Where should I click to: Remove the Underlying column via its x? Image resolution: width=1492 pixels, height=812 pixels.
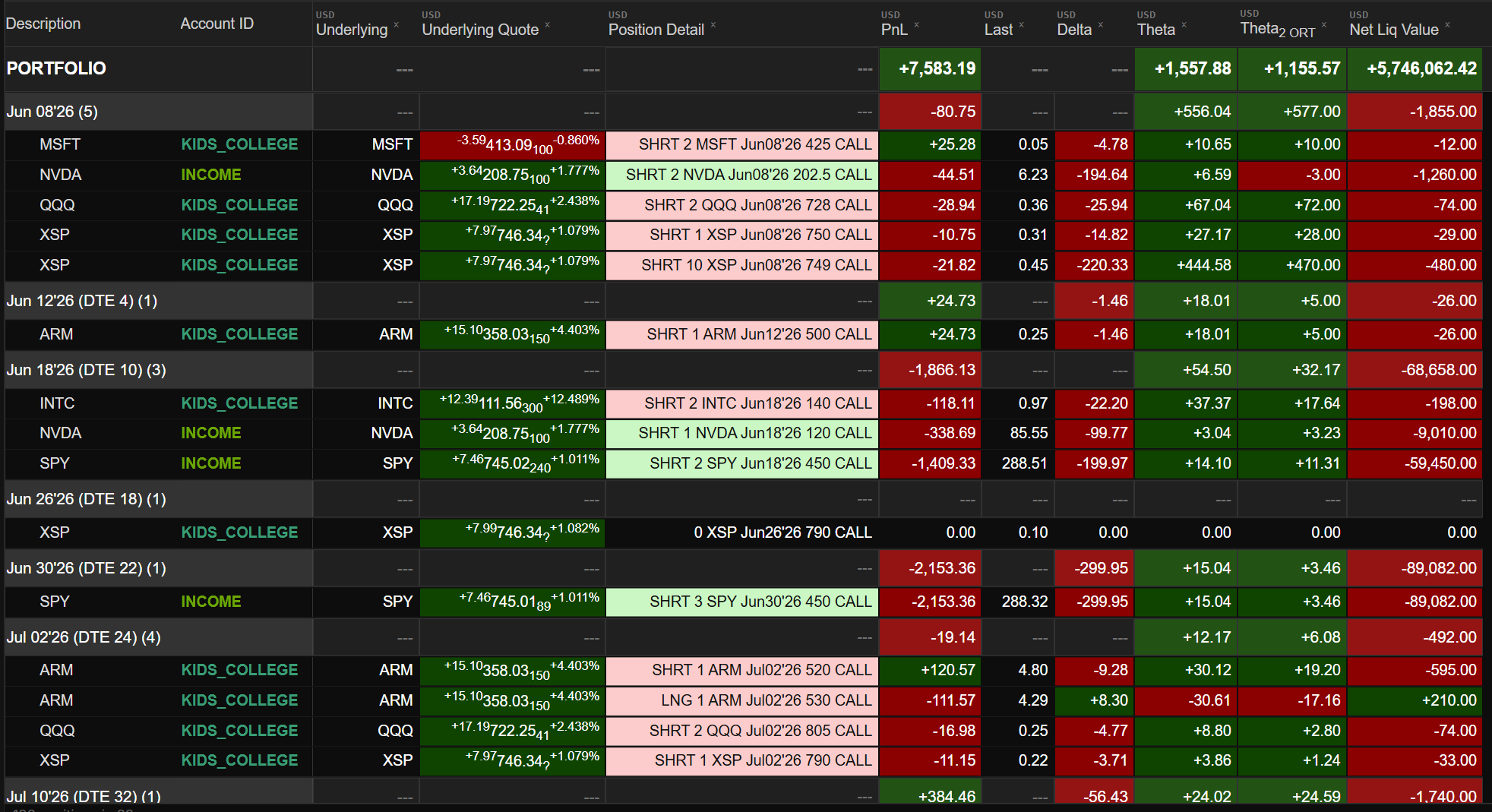pos(396,25)
